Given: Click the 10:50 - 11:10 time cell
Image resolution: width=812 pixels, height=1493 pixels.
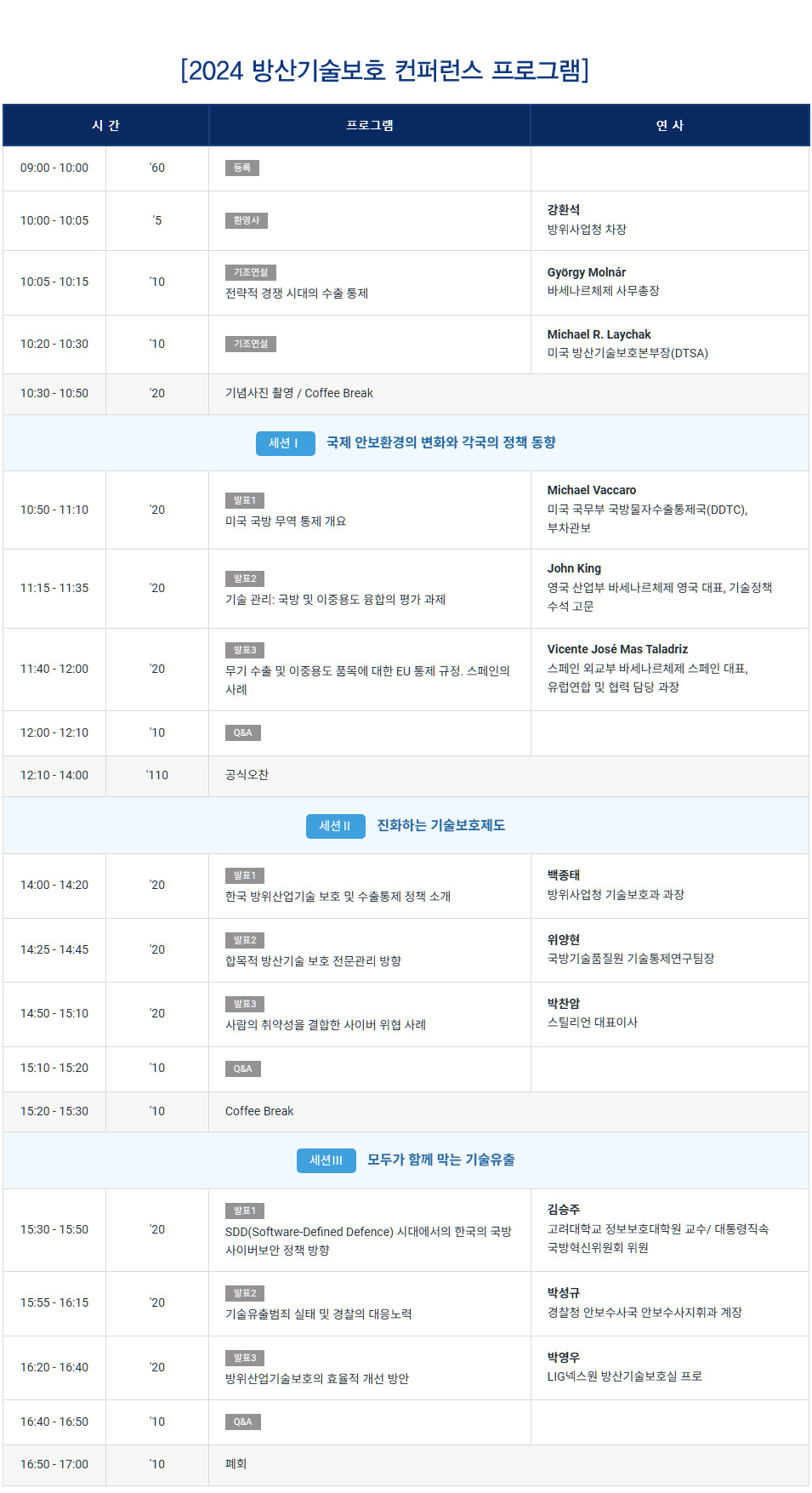Looking at the screenshot, I should coord(54,510).
